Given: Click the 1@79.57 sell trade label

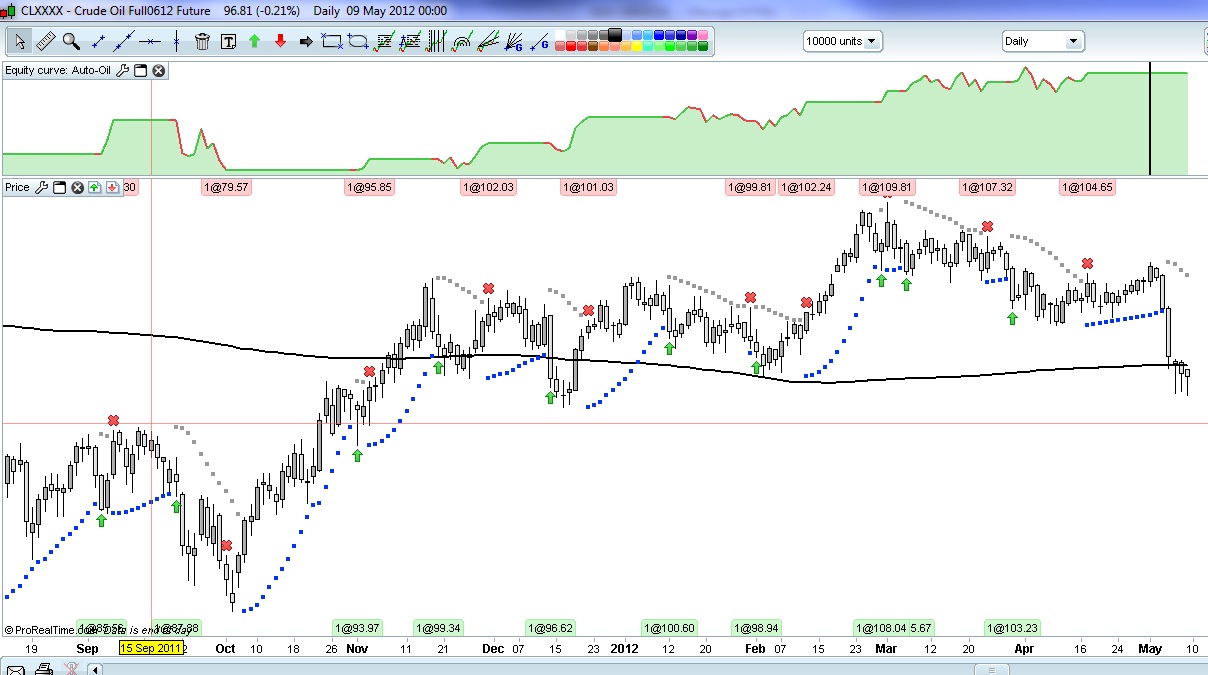Looking at the screenshot, I should tap(226, 187).
